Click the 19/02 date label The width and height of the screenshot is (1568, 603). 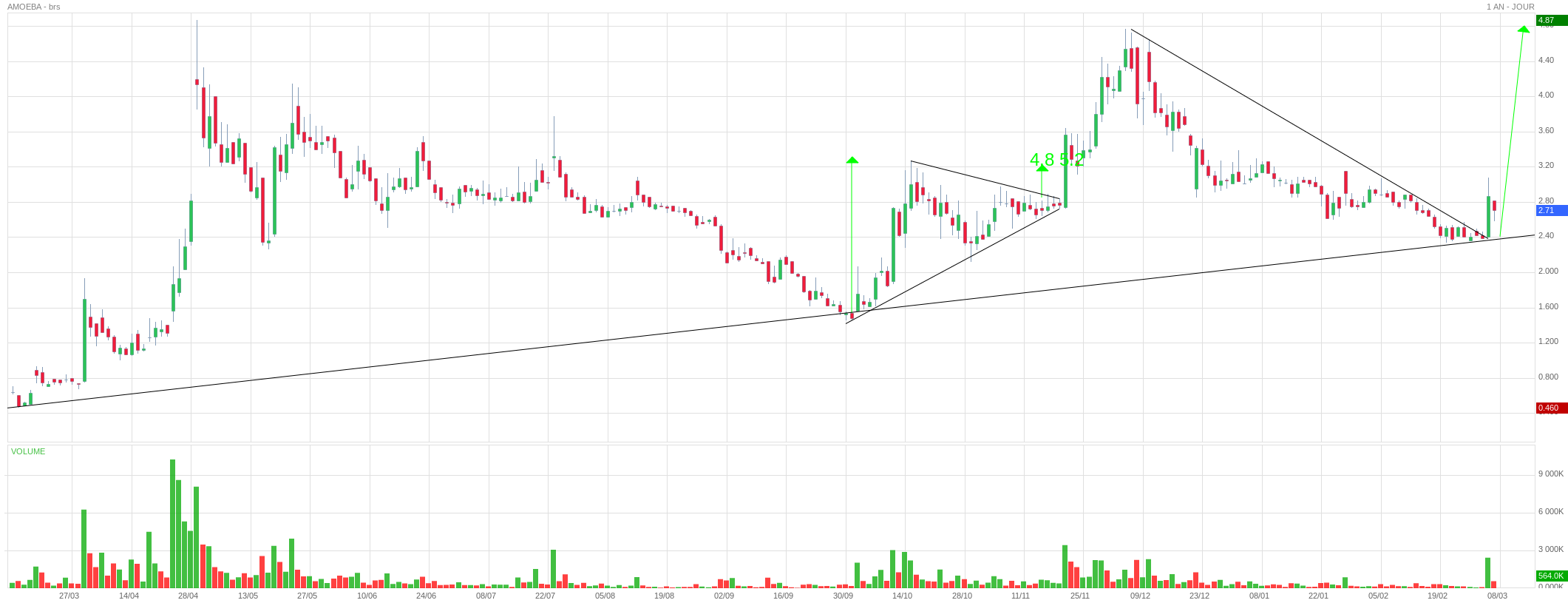(1437, 596)
